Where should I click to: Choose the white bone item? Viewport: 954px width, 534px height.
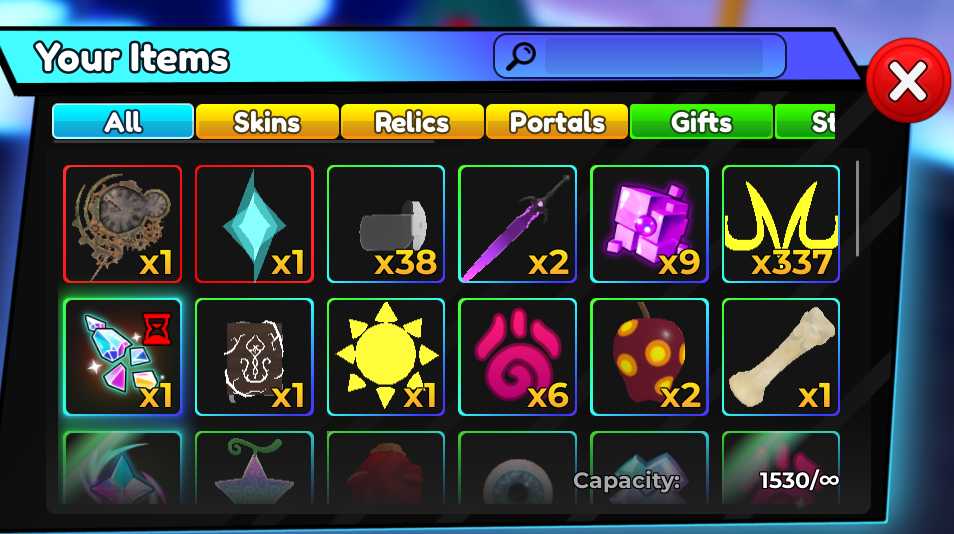coord(781,357)
